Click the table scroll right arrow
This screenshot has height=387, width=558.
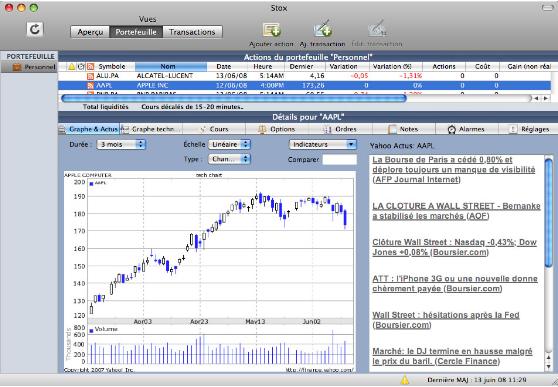coord(546,98)
